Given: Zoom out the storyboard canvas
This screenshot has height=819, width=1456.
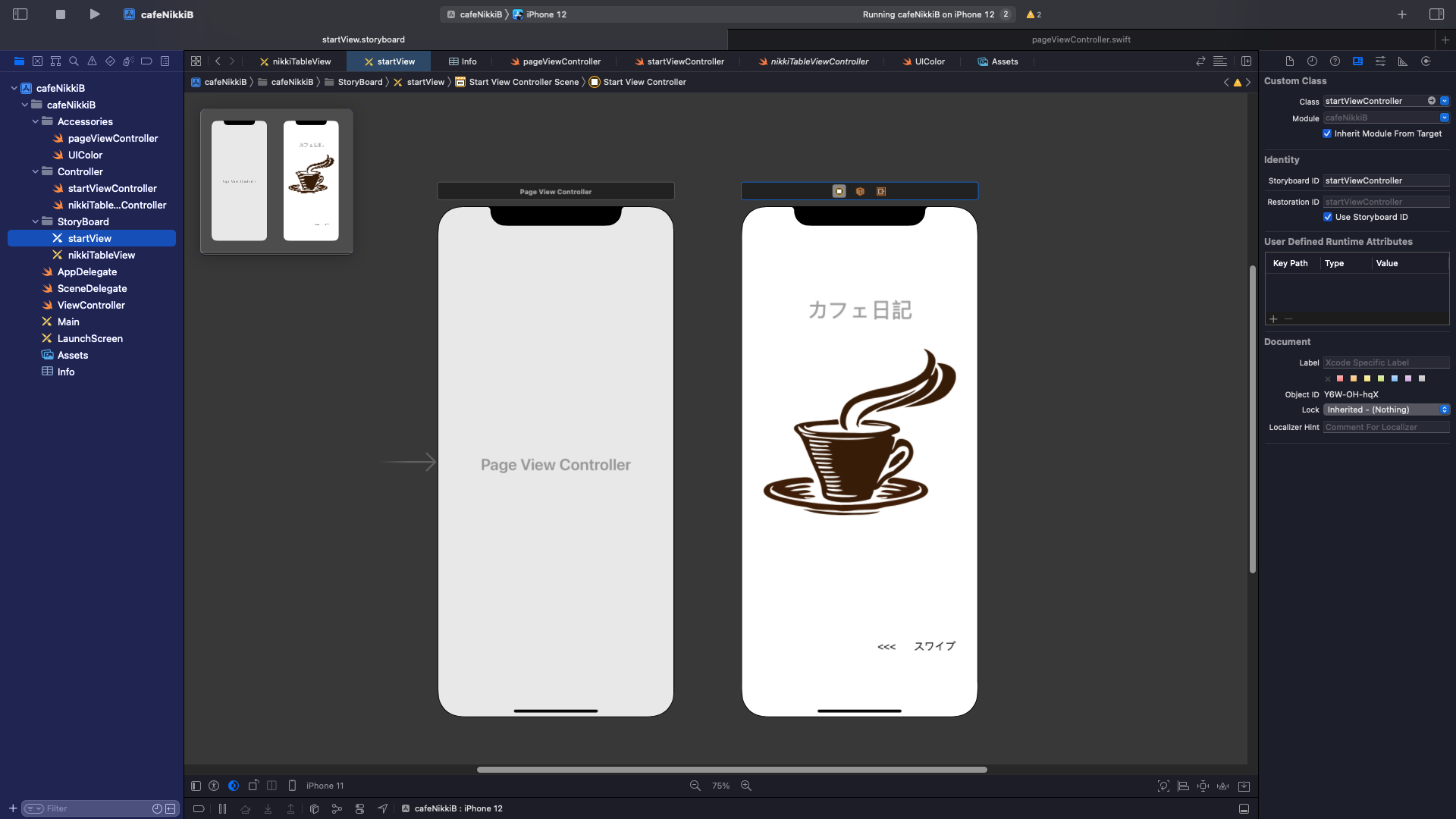Looking at the screenshot, I should 695,786.
